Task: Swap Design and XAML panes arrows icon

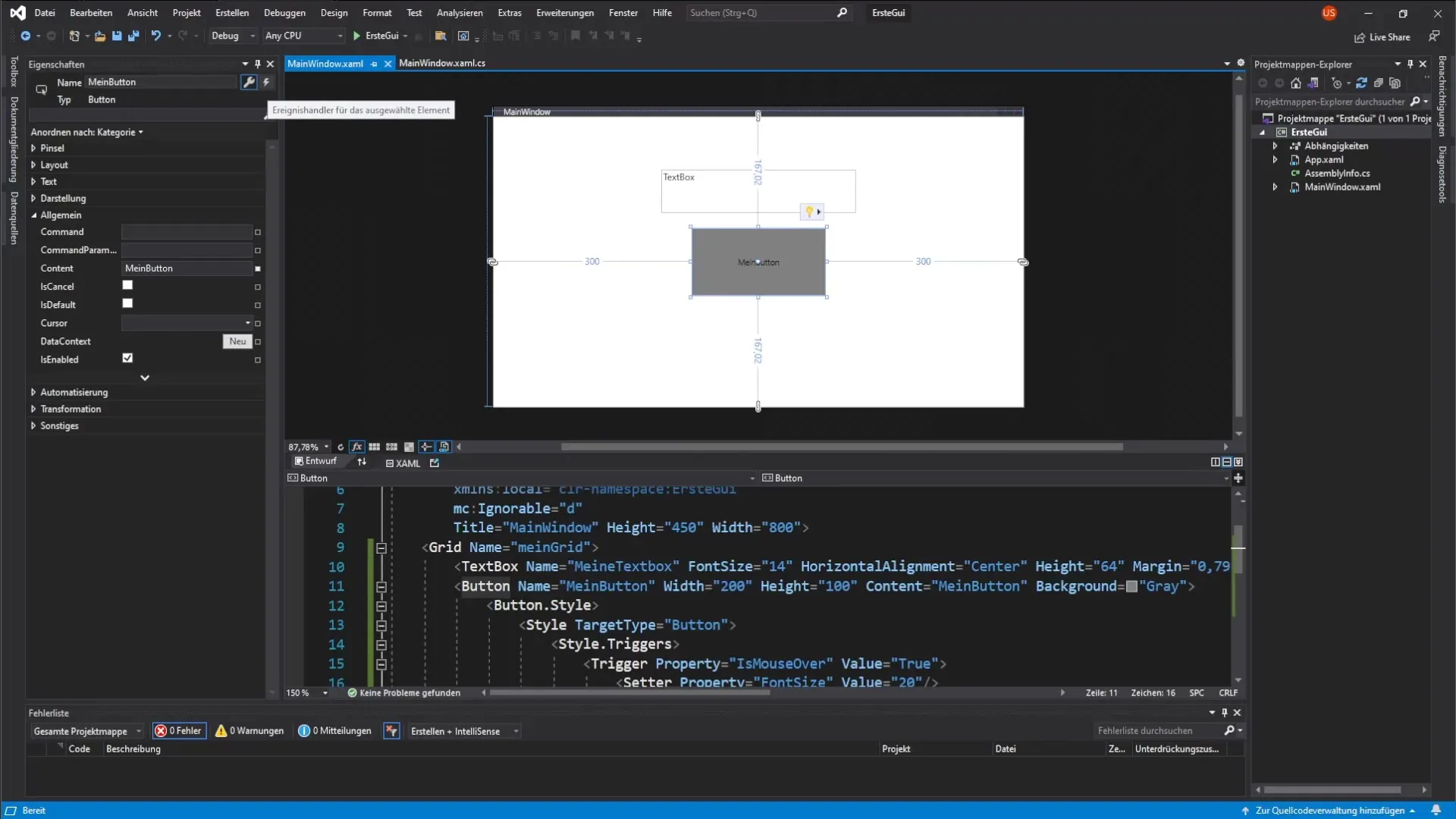Action: click(x=362, y=462)
